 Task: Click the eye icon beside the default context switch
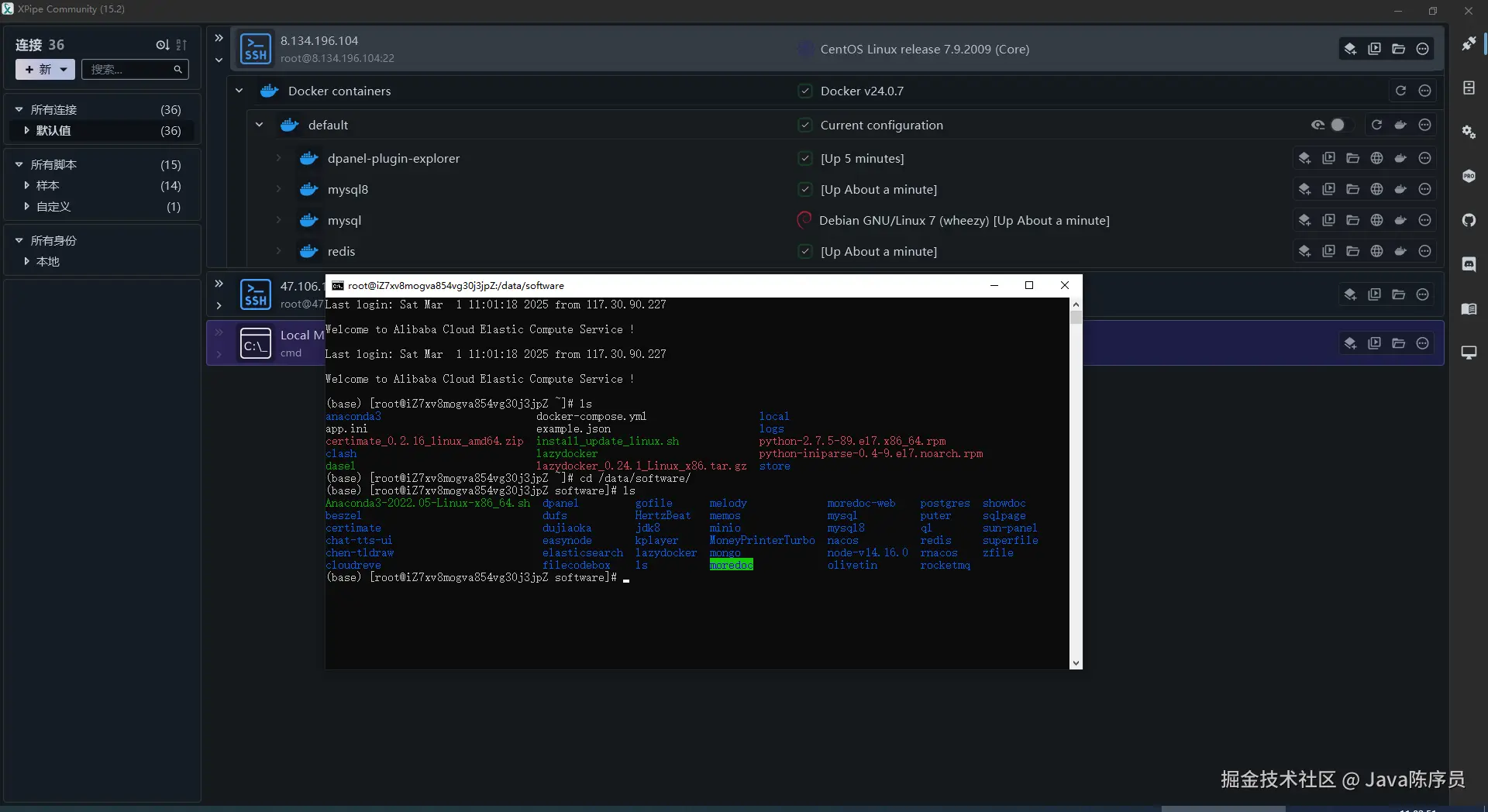1317,125
